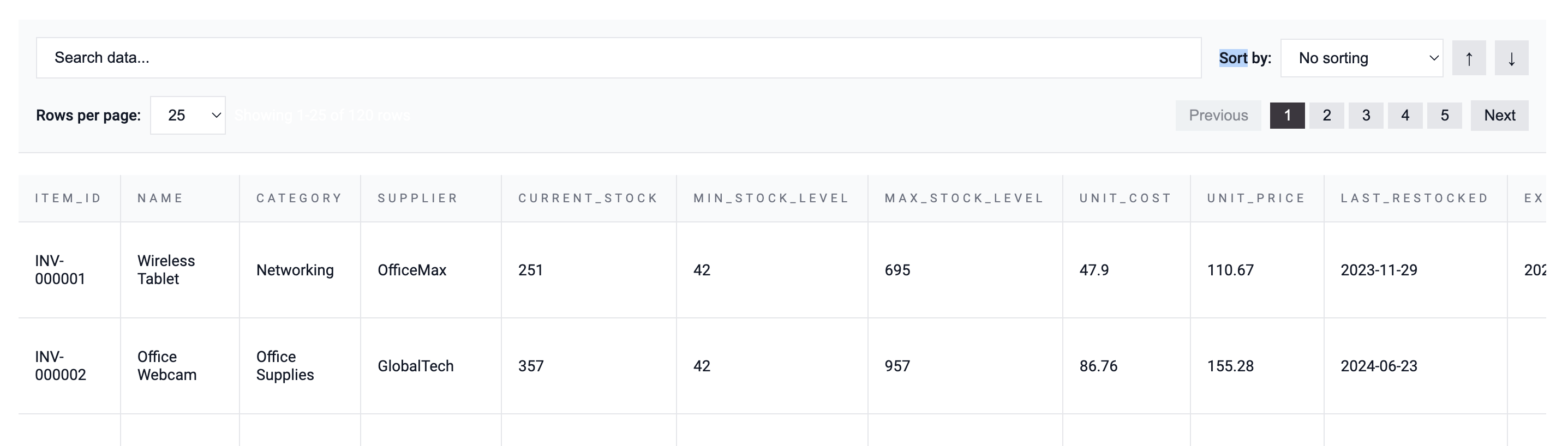The height and width of the screenshot is (446, 1568).
Task: Click the descending sort arrow button
Action: (1511, 58)
